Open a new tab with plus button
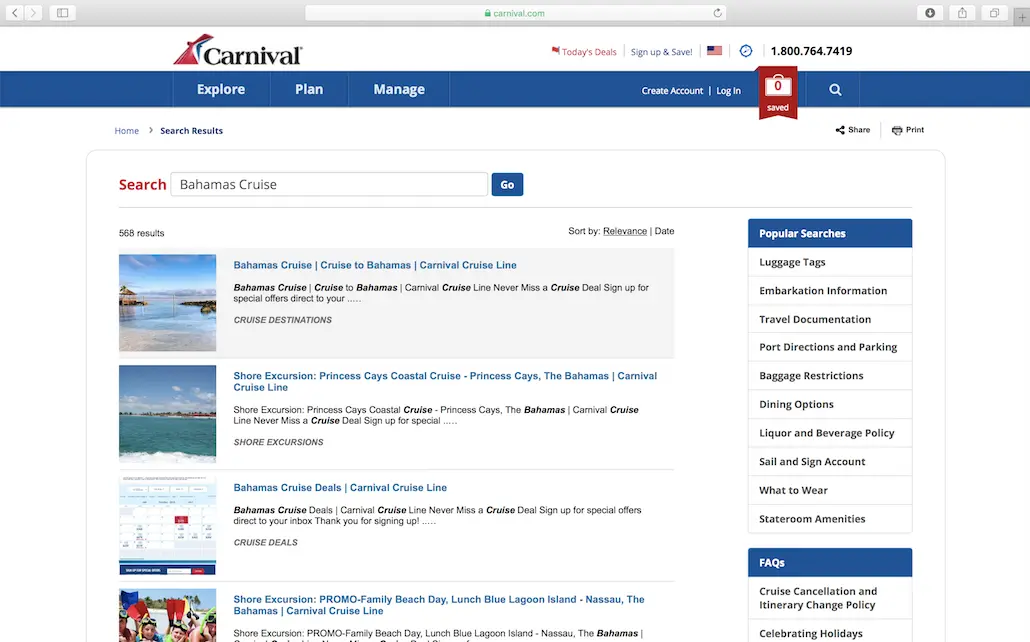The height and width of the screenshot is (642, 1030). coord(1021,17)
